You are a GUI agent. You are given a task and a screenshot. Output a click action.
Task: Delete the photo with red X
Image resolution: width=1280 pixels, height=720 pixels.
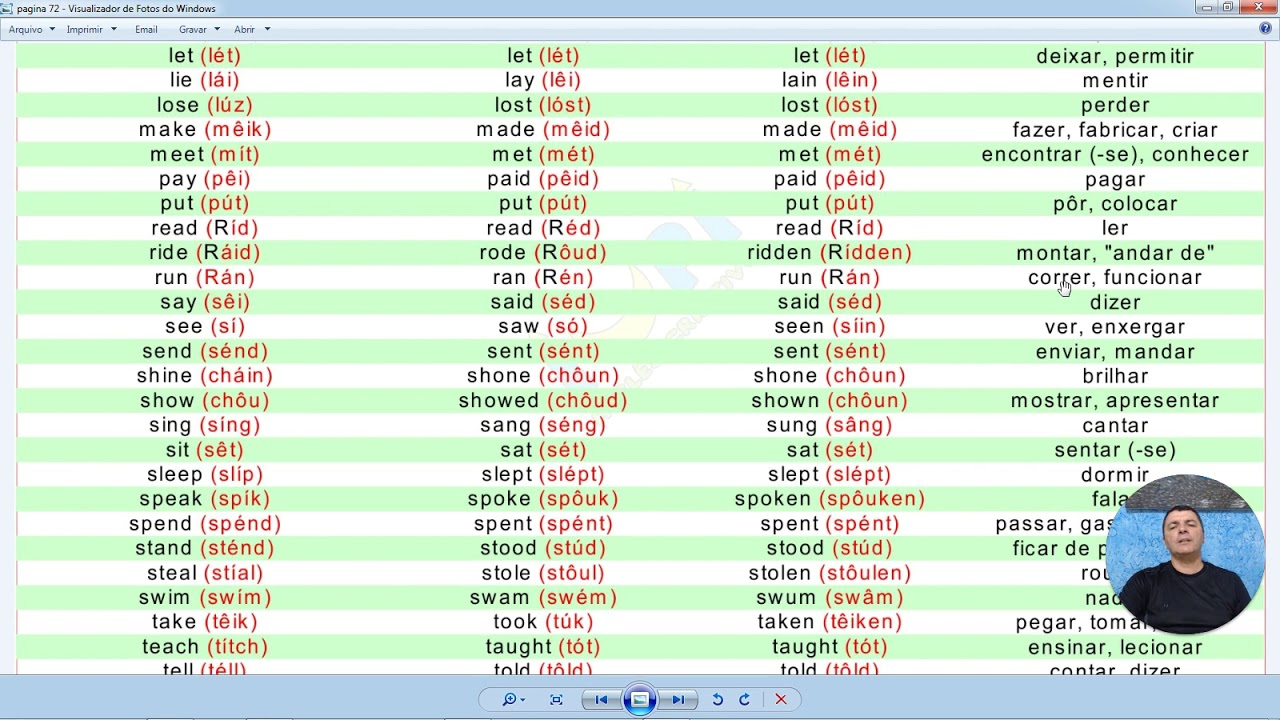(781, 700)
